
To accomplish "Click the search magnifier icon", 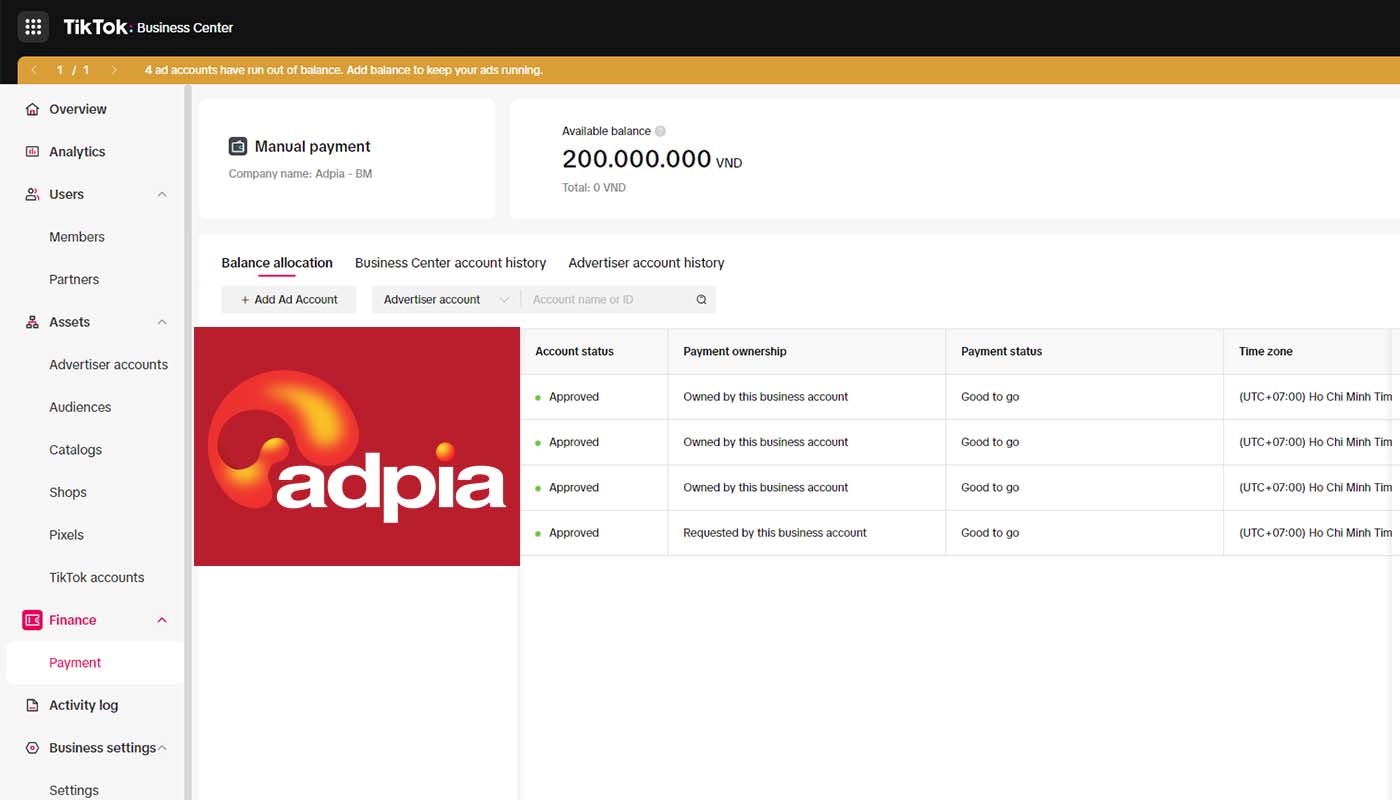I will coord(701,299).
